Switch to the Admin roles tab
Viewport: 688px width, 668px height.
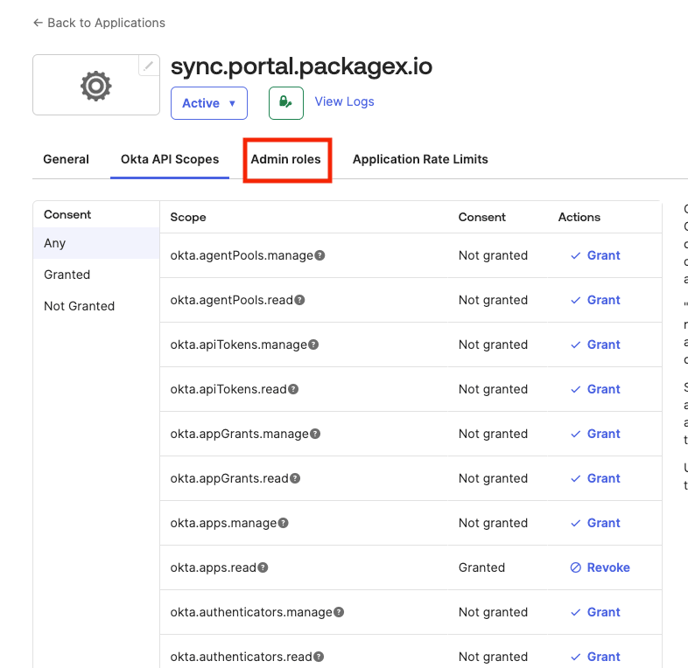click(286, 159)
